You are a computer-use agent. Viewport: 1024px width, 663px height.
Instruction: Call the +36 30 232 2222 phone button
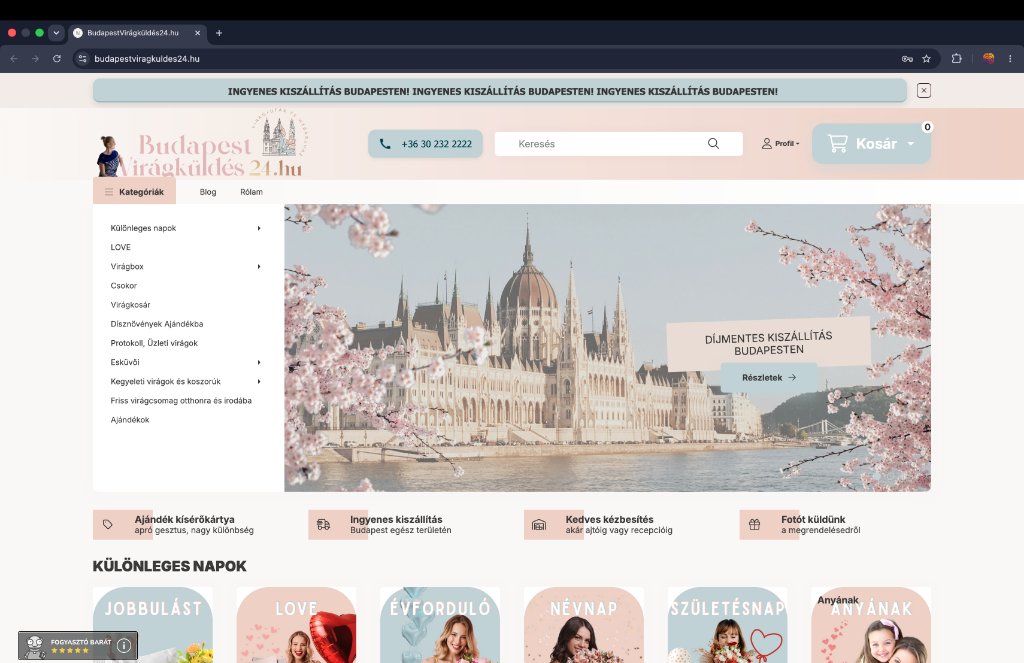[x=425, y=144]
